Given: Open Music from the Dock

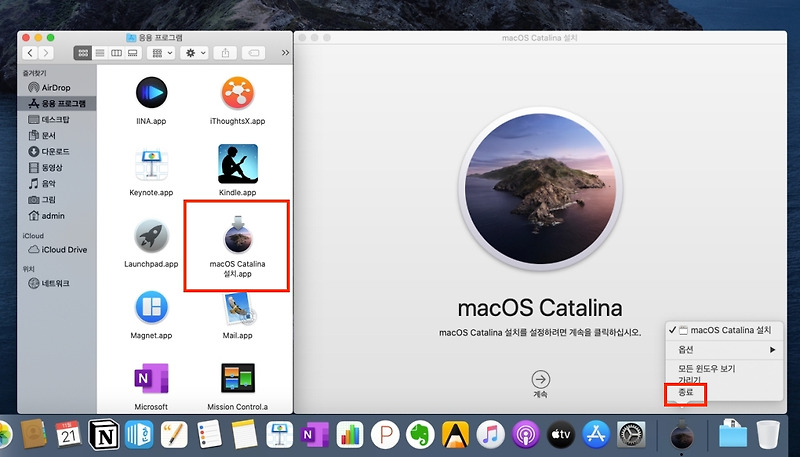Looking at the screenshot, I should 490,435.
